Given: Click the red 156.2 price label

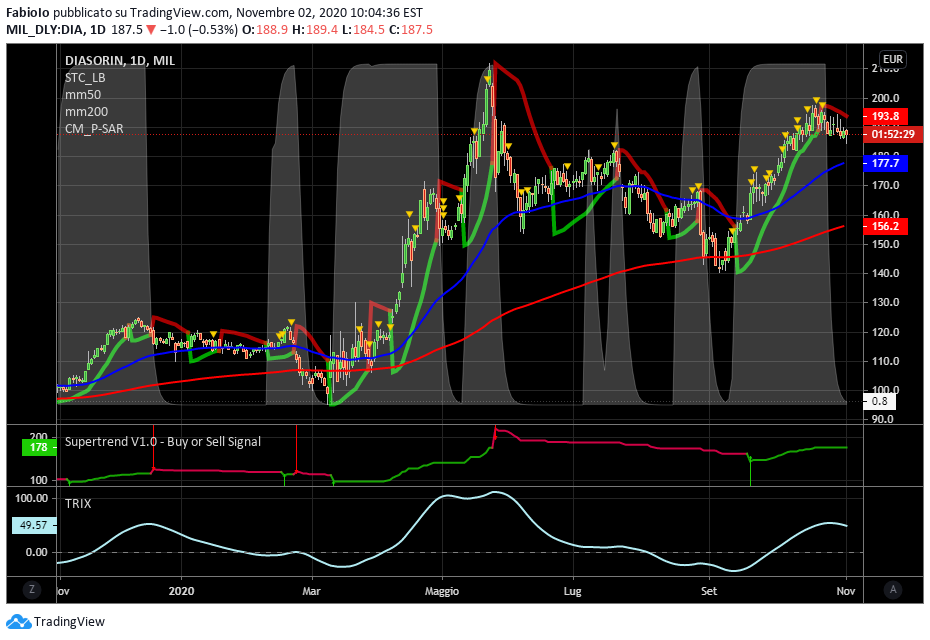Looking at the screenshot, I should tap(885, 226).
